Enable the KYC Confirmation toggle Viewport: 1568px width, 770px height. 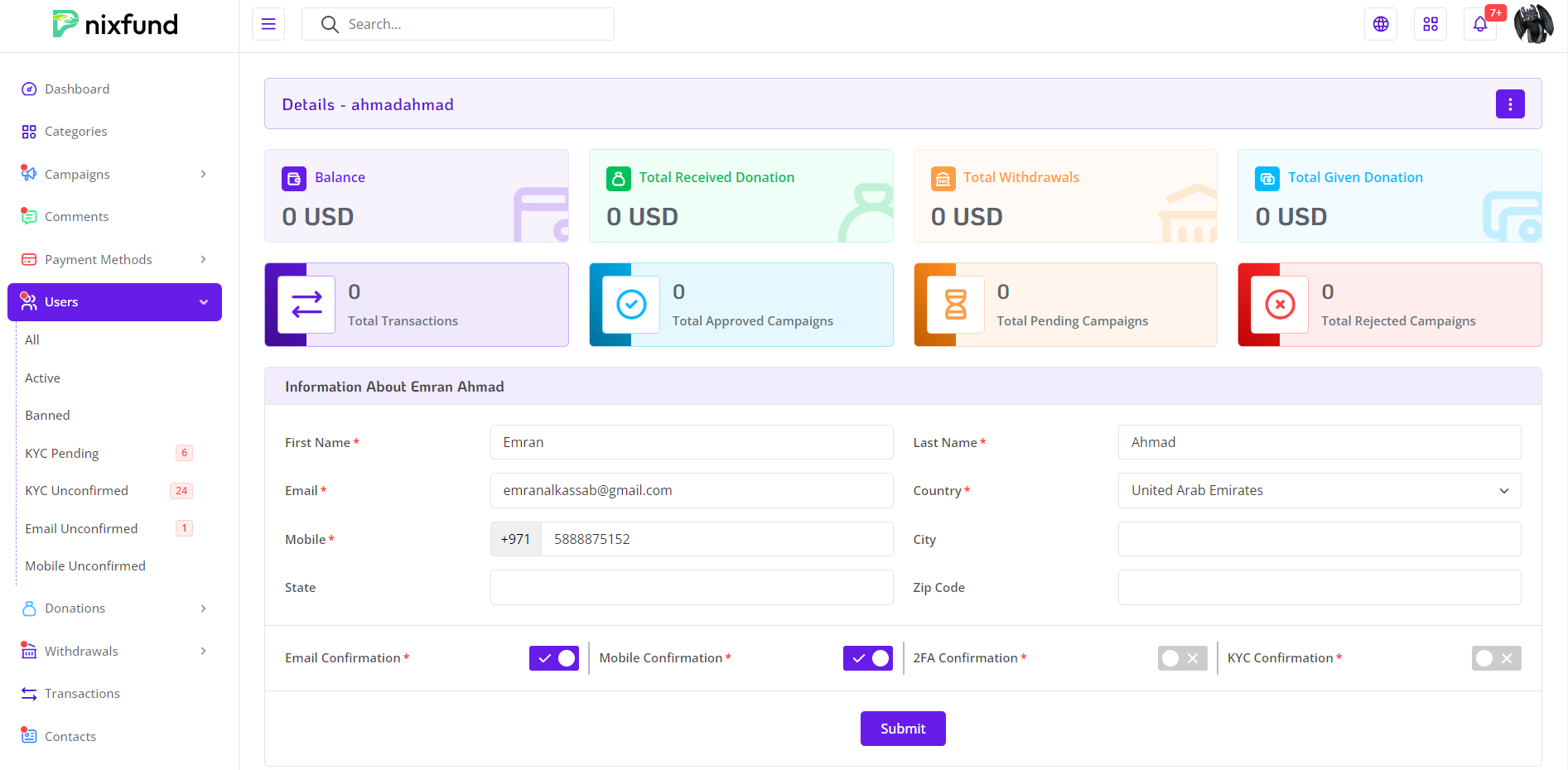(1495, 658)
